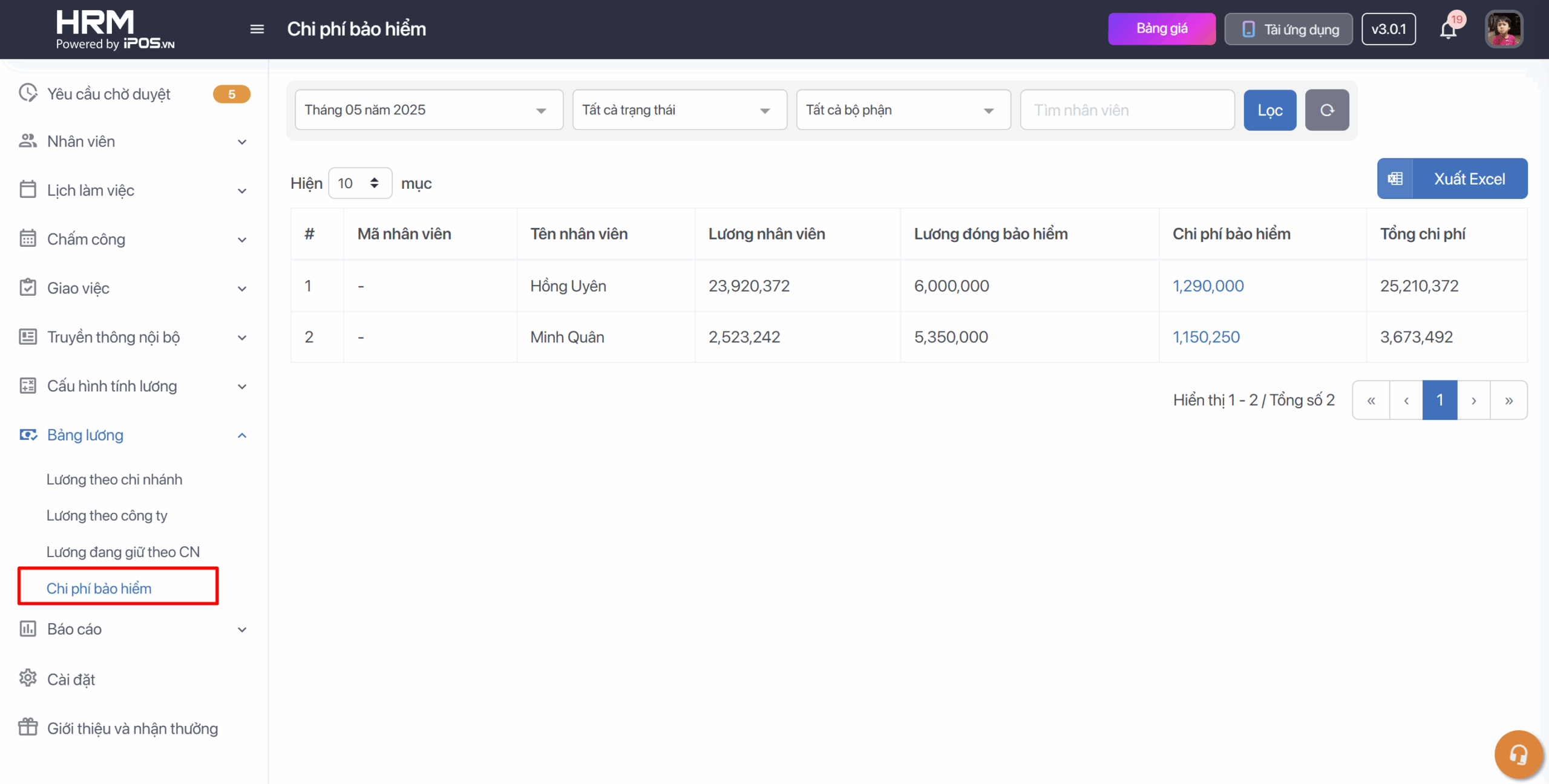Click the Giới thiệu và nhận thưởng gift icon
The height and width of the screenshot is (784, 1549).
[x=28, y=727]
